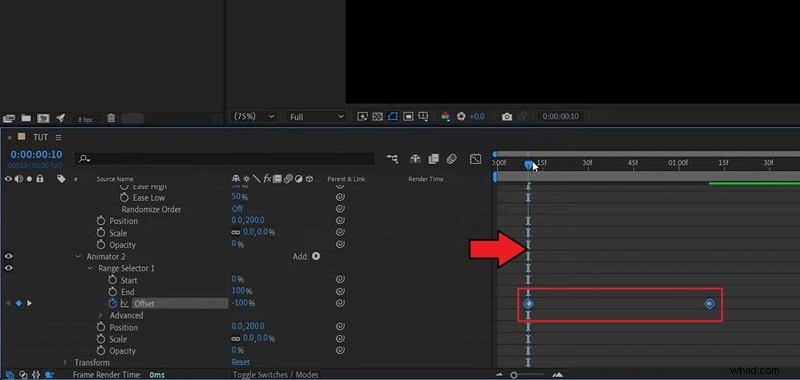Enable the Frame Blending timeline icon
Image resolution: width=800 pixels, height=380 pixels.
[x=434, y=159]
